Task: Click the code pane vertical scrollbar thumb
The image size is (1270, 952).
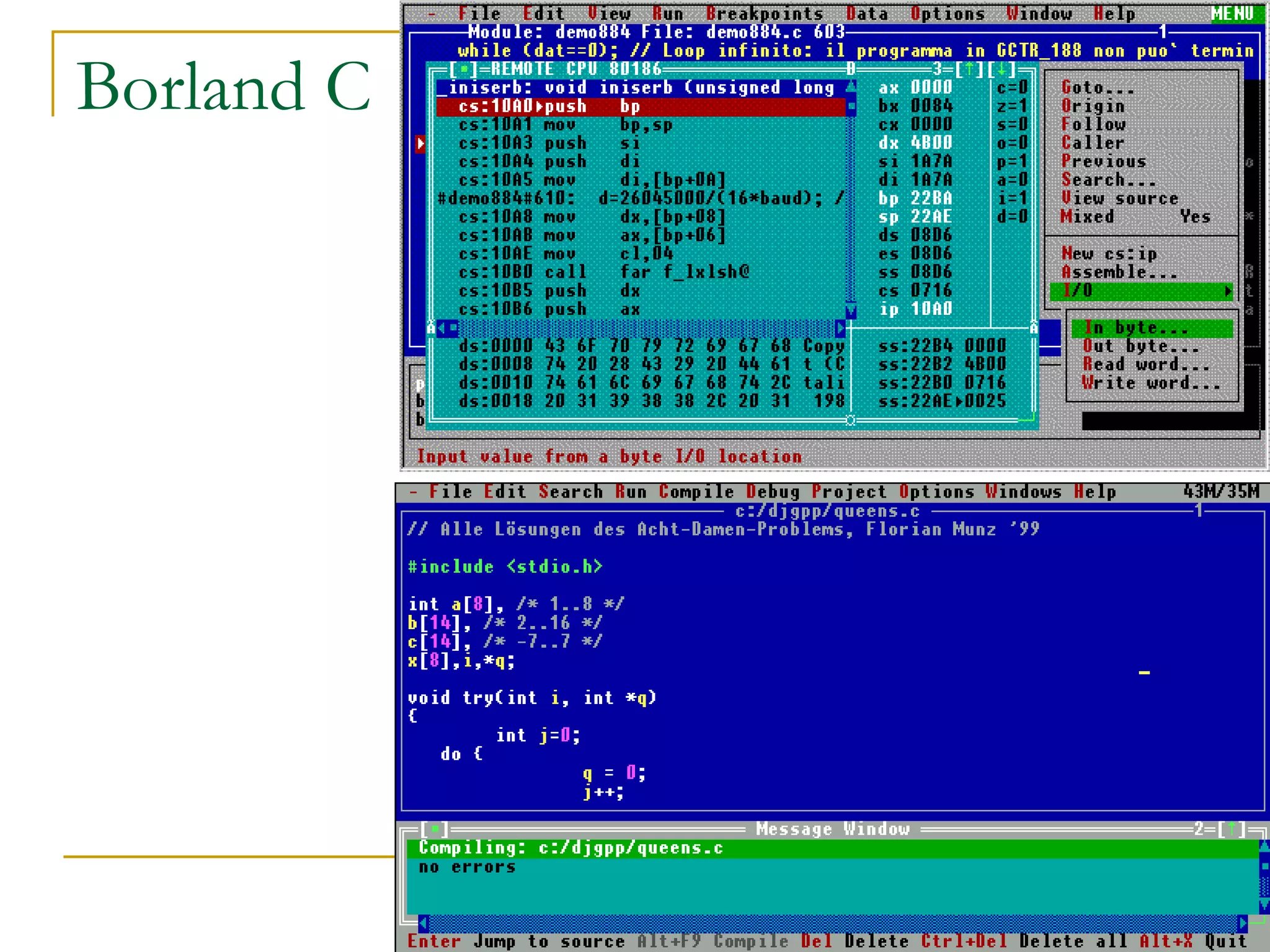Action: point(851,106)
